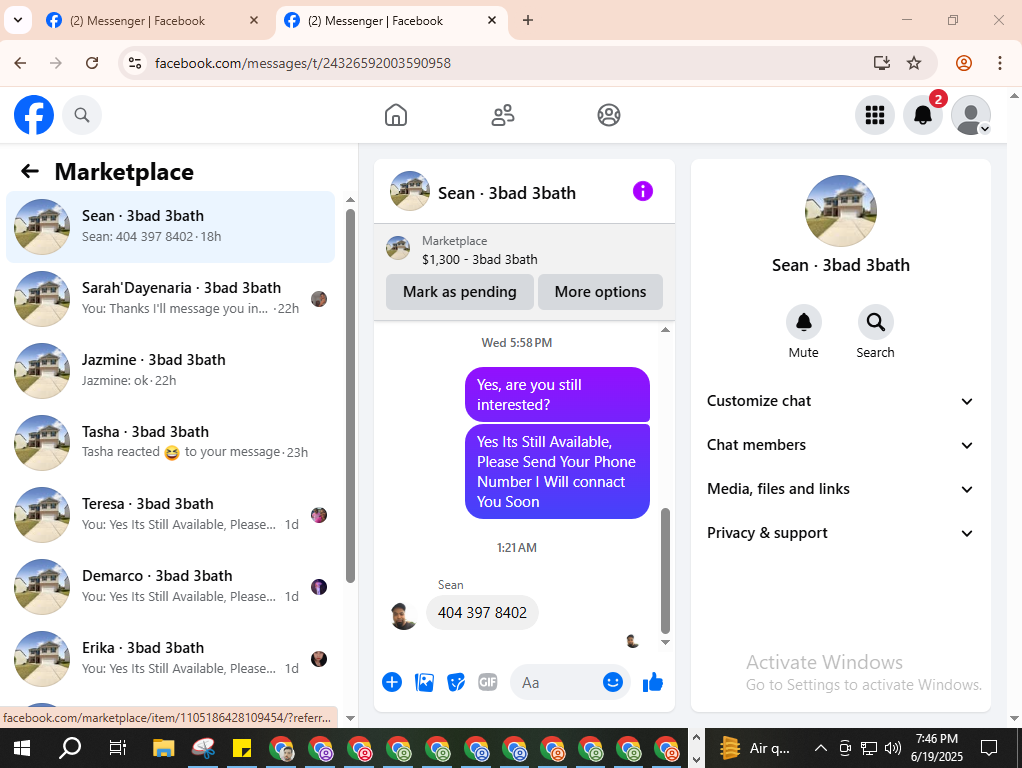Screen dimensions: 1022x768
Task: Click the chat messages scrollbar
Action: 665,570
